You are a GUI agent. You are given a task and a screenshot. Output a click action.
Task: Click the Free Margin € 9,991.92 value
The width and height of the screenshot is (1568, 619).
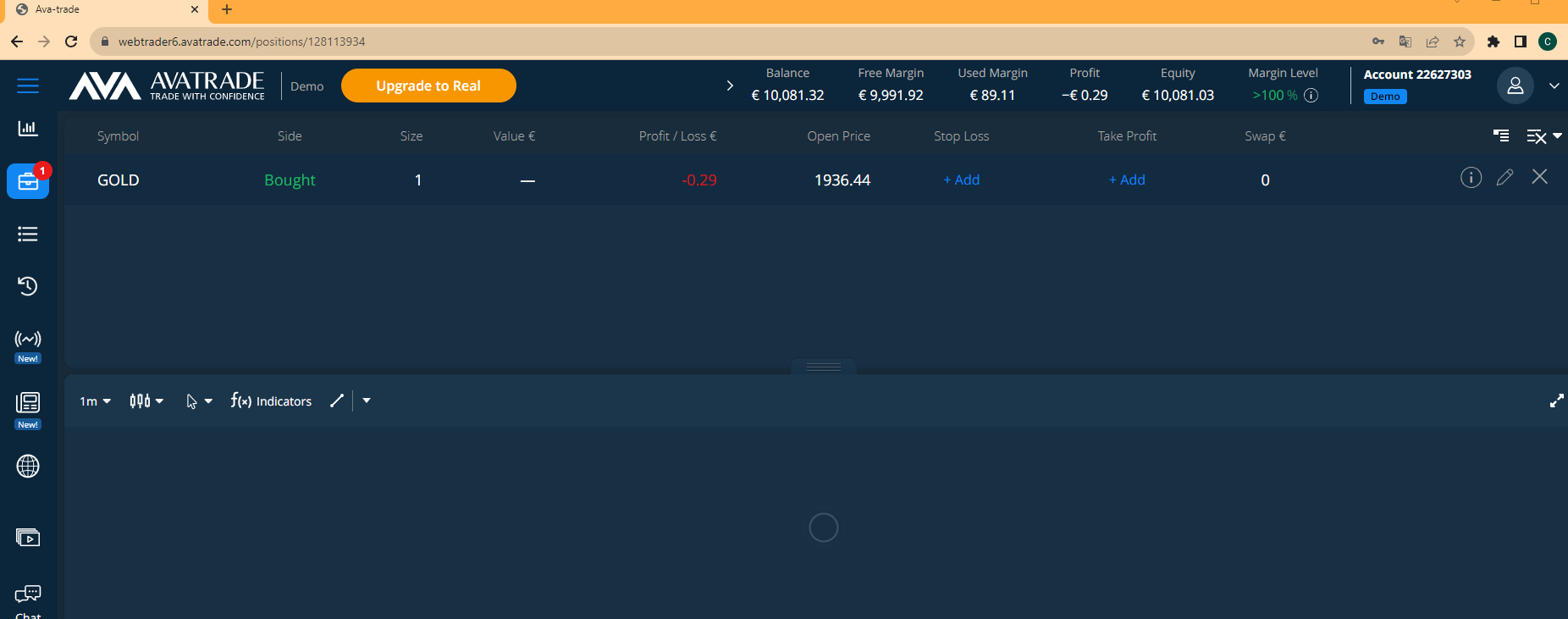891,95
